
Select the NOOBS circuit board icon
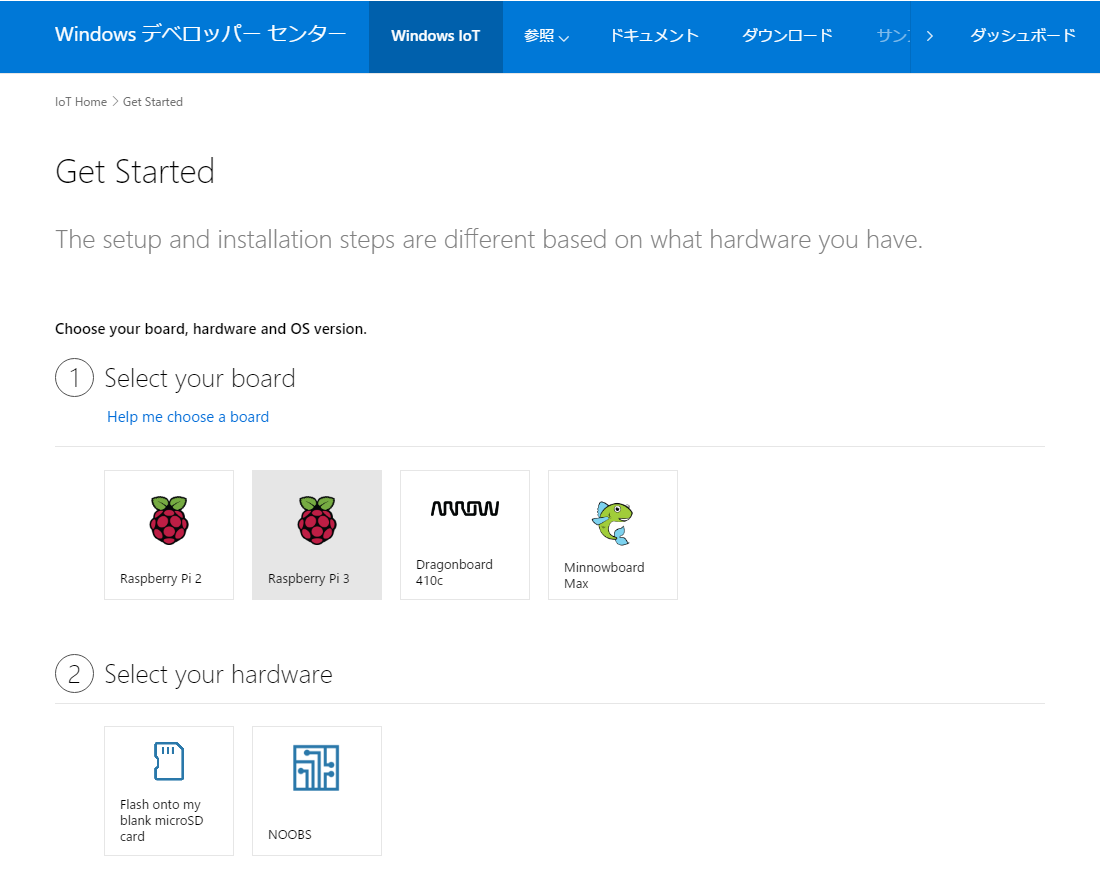[316, 768]
